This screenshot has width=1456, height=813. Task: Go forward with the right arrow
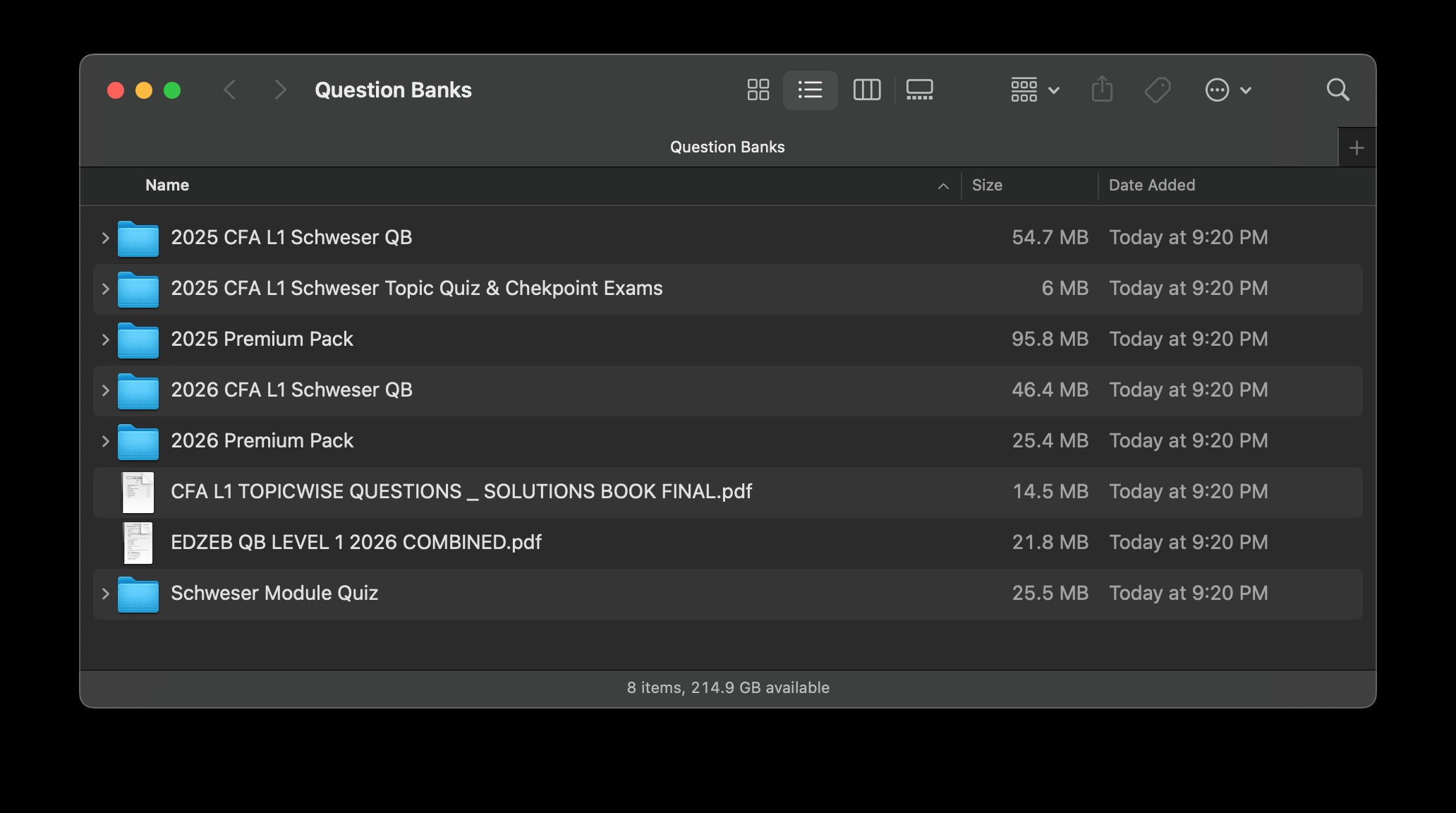[x=280, y=90]
